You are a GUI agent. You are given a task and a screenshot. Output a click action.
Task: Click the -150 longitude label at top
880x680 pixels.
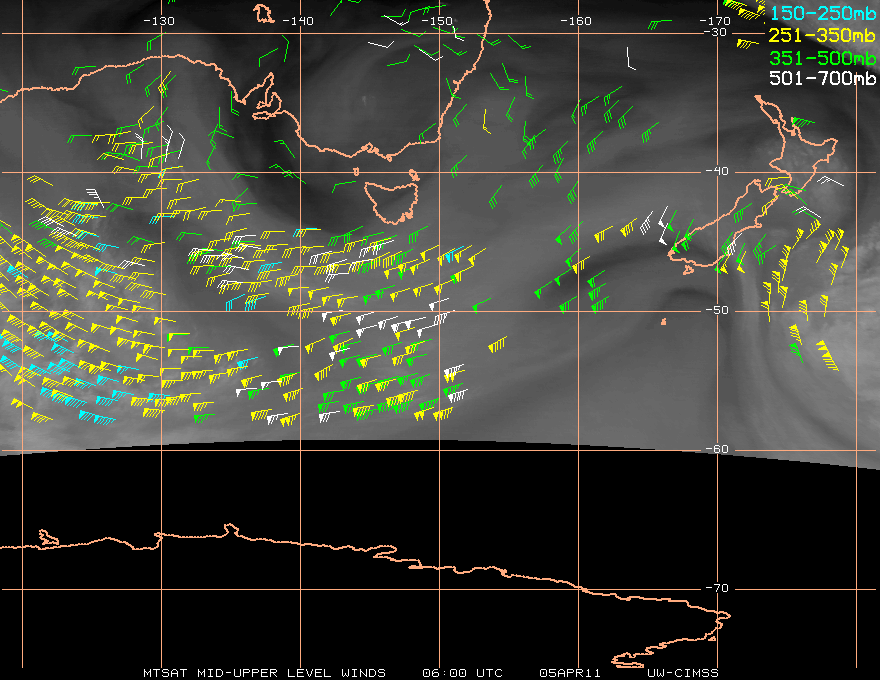click(437, 21)
